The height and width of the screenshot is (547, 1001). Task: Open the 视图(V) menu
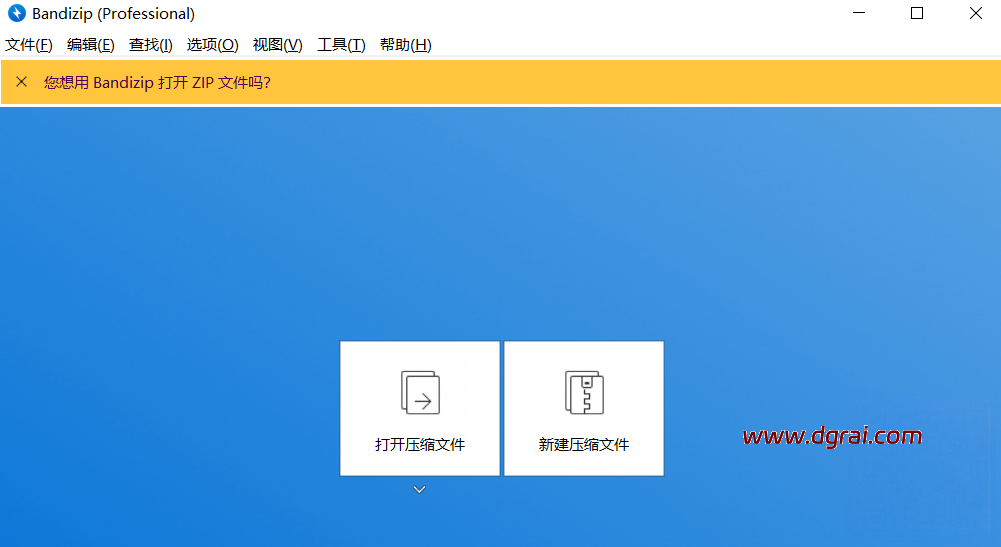pos(278,45)
